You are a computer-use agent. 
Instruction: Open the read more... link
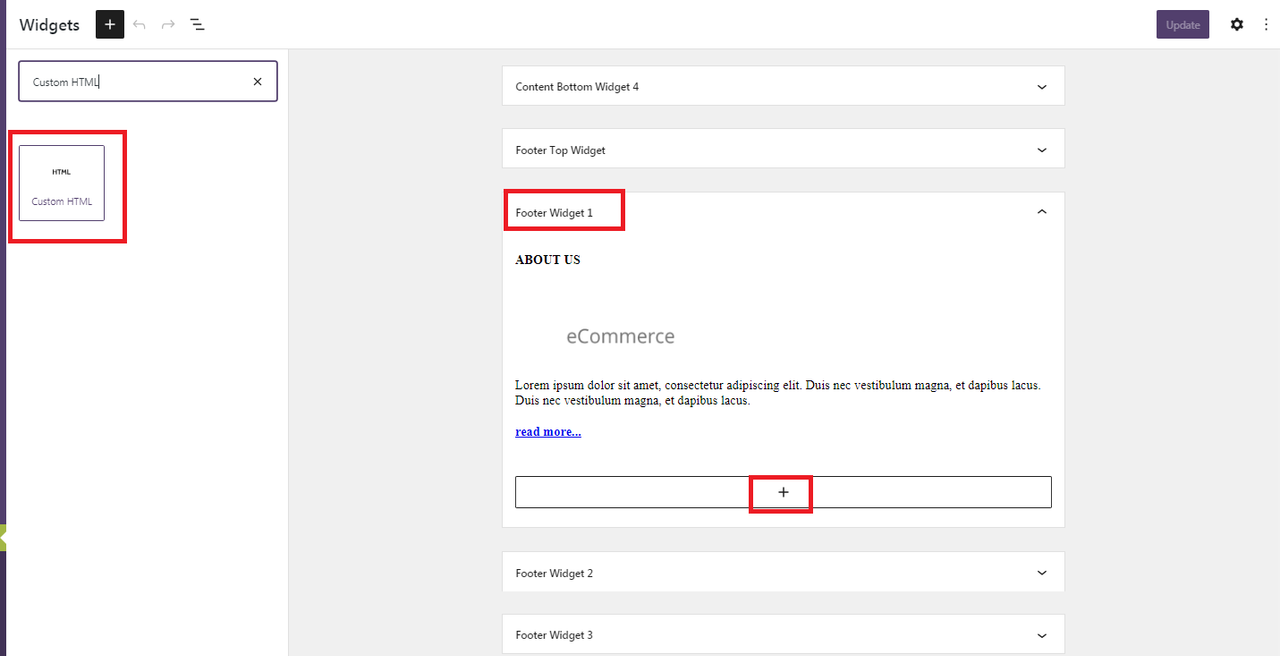click(548, 432)
